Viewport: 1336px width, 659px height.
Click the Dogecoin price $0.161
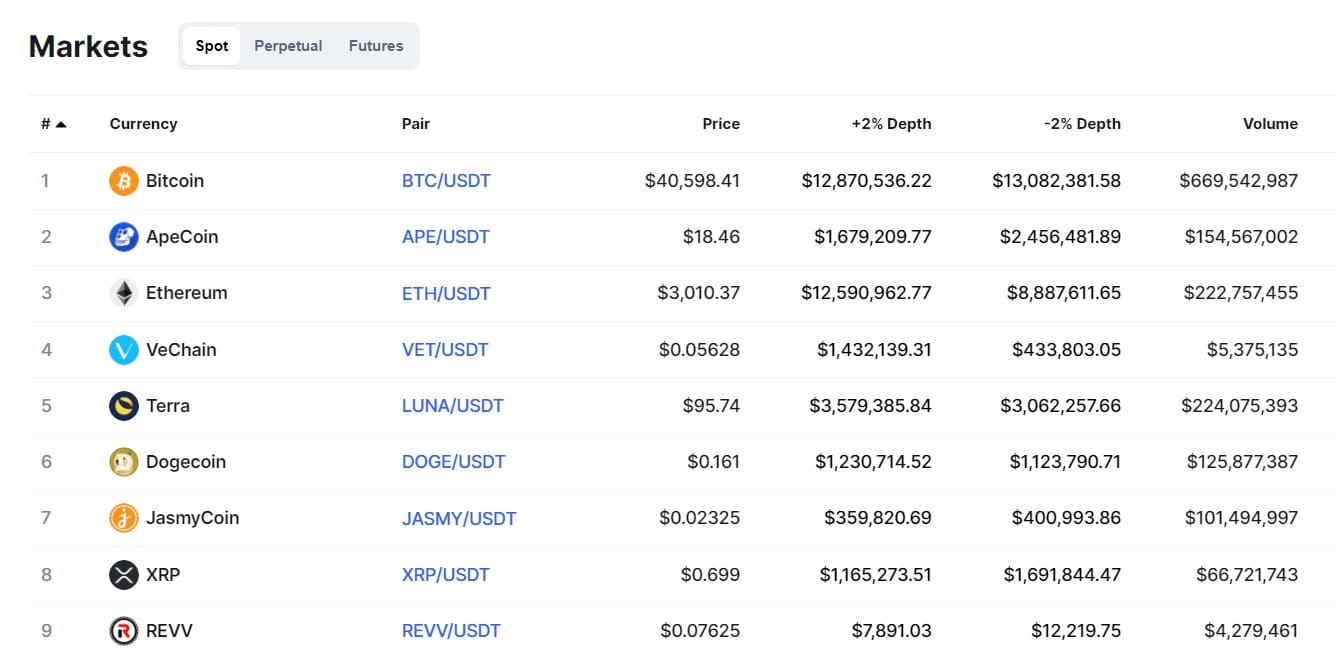[714, 462]
